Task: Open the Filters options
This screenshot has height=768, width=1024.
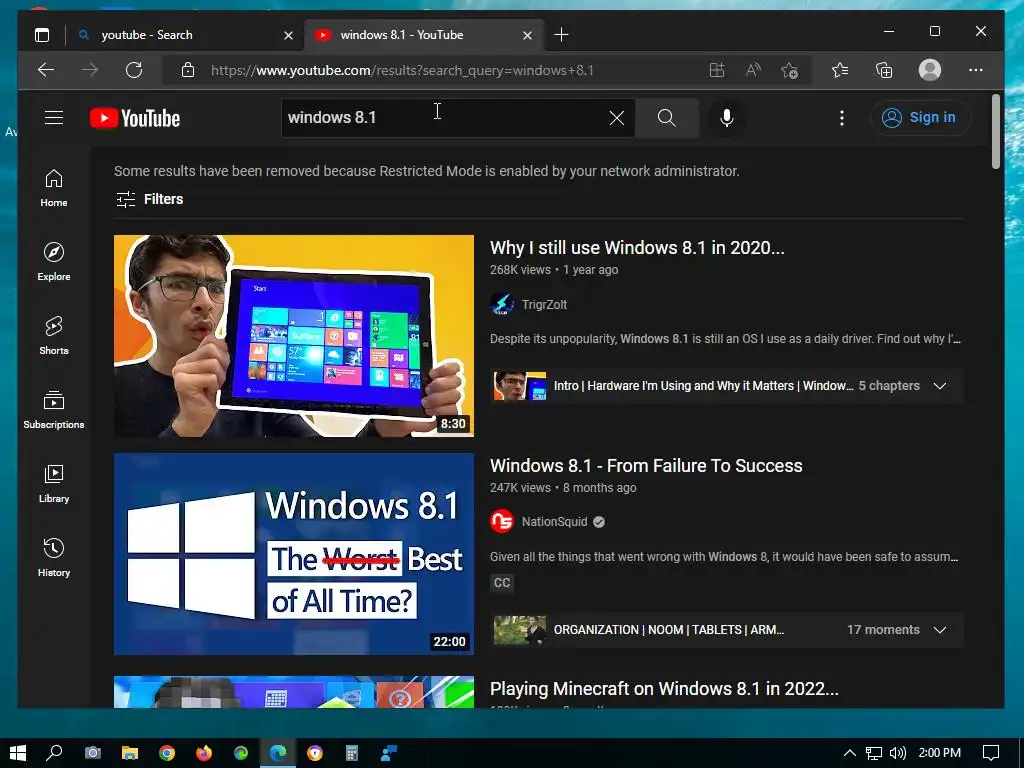Action: click(150, 199)
